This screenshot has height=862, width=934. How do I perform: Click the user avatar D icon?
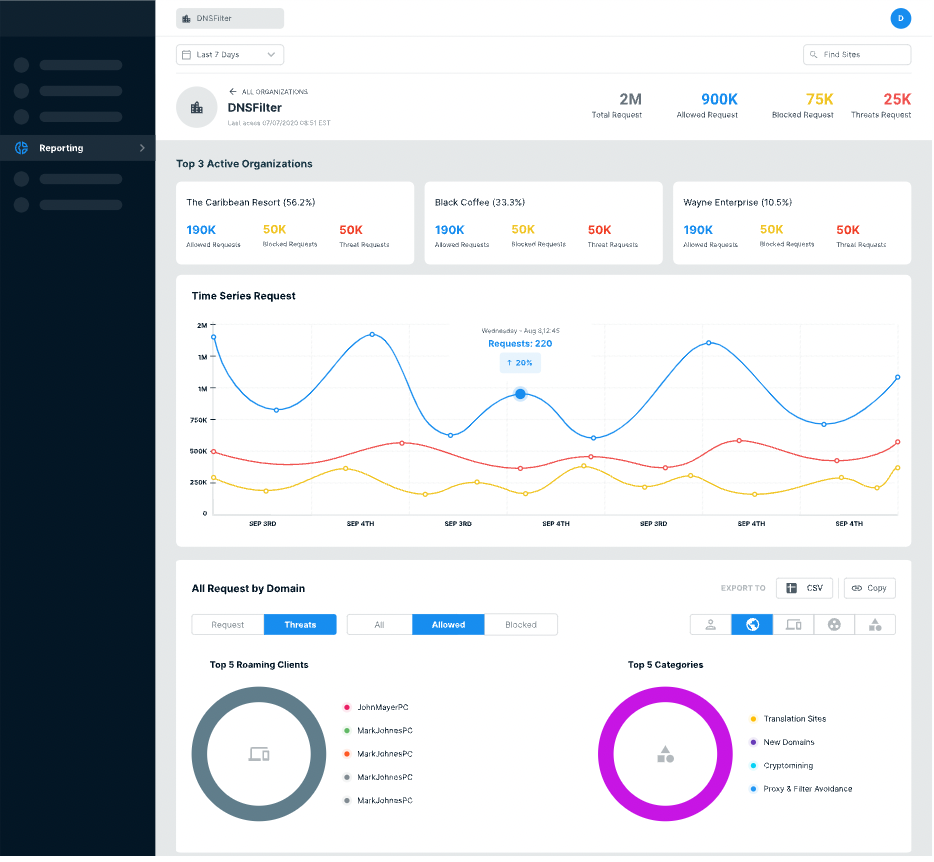tap(902, 18)
